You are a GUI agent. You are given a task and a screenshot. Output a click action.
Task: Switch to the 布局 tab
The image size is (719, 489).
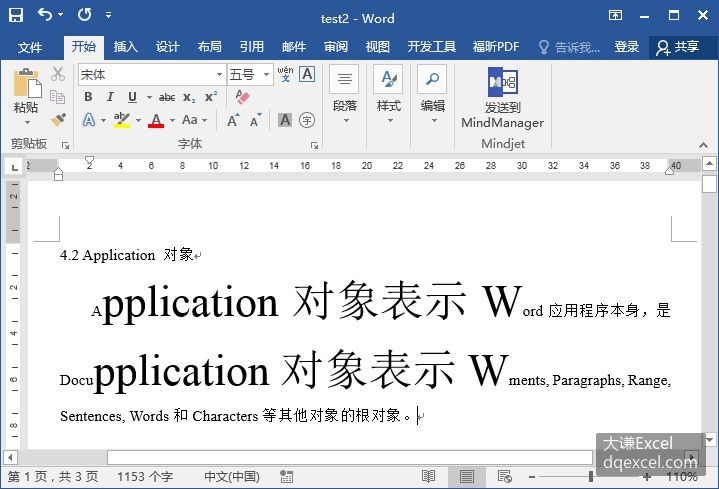point(210,47)
